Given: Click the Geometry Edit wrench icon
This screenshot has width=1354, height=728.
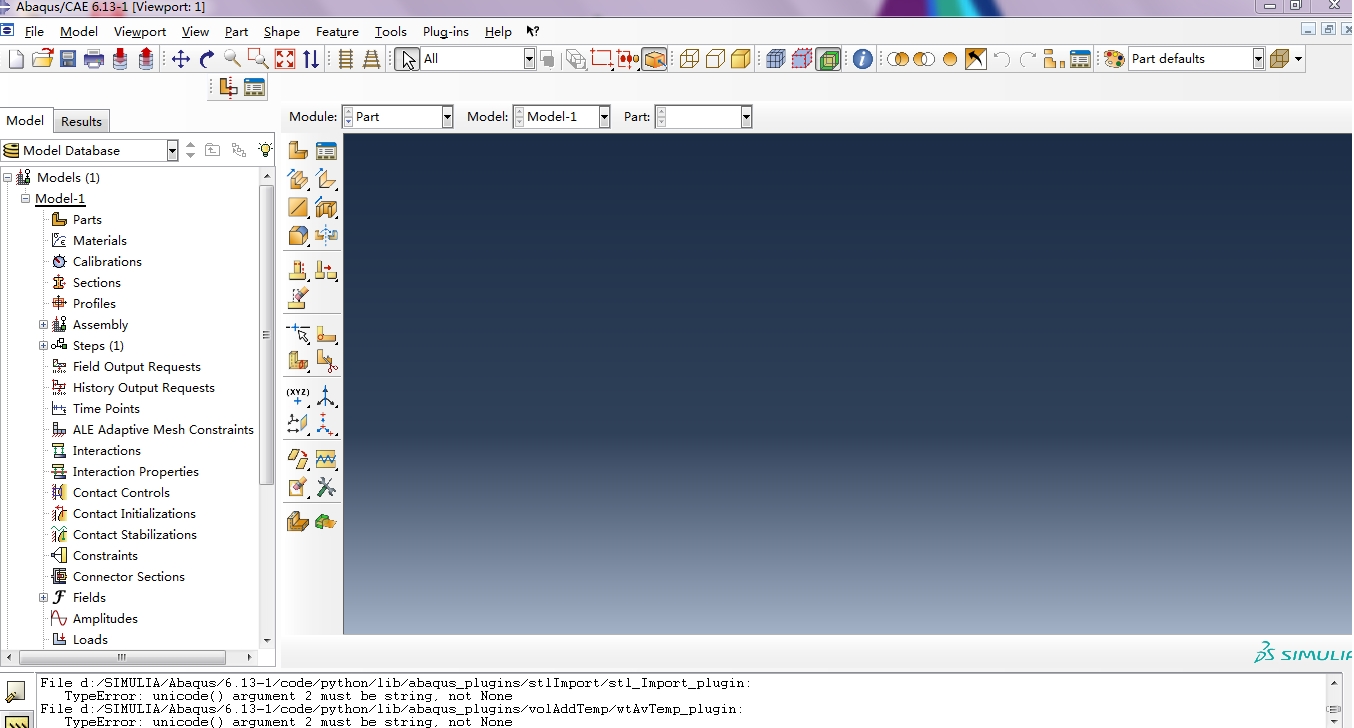Looking at the screenshot, I should tap(326, 487).
